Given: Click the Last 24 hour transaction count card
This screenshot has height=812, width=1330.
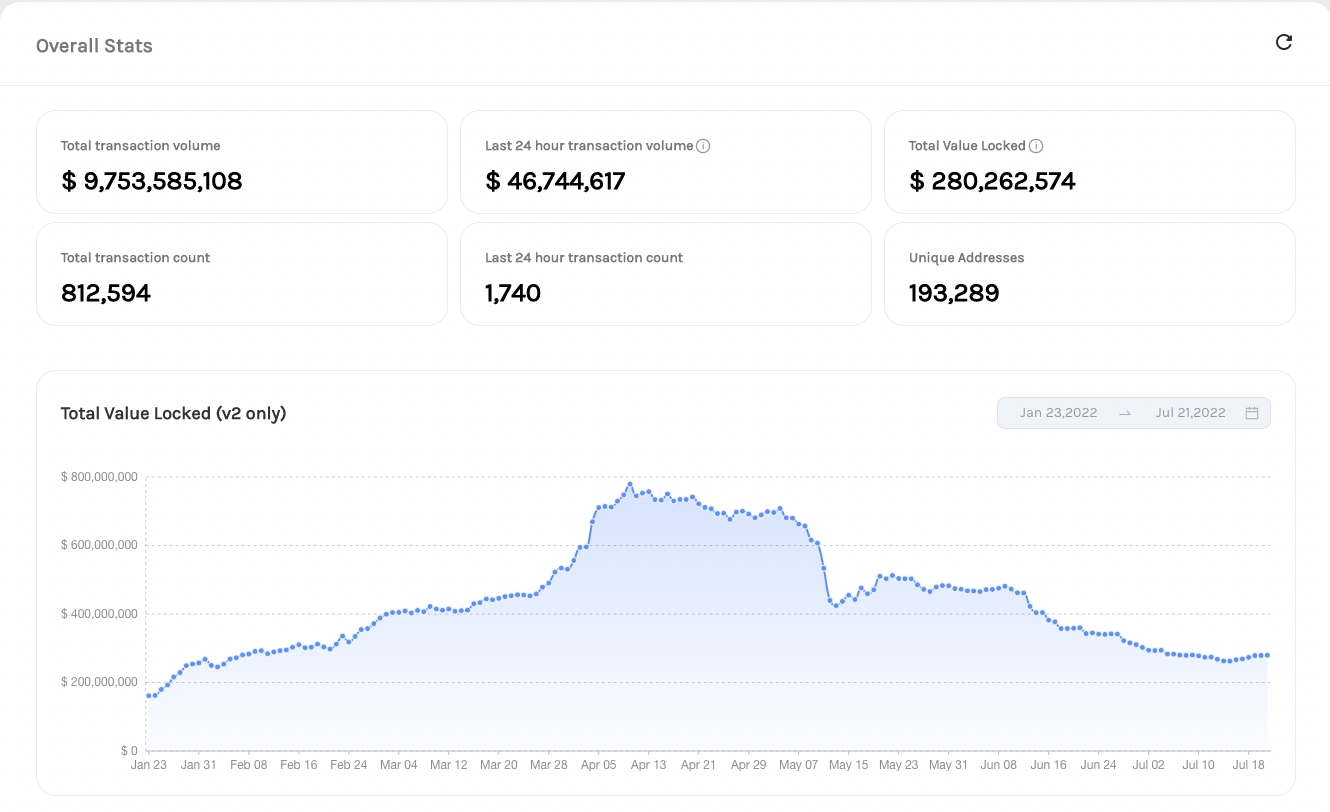Looking at the screenshot, I should [x=665, y=274].
